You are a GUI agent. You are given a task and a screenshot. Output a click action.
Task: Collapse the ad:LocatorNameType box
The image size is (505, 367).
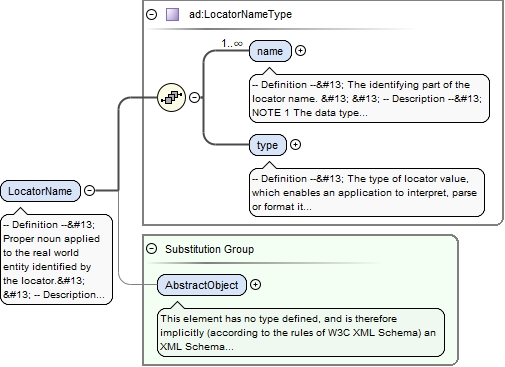click(x=151, y=14)
